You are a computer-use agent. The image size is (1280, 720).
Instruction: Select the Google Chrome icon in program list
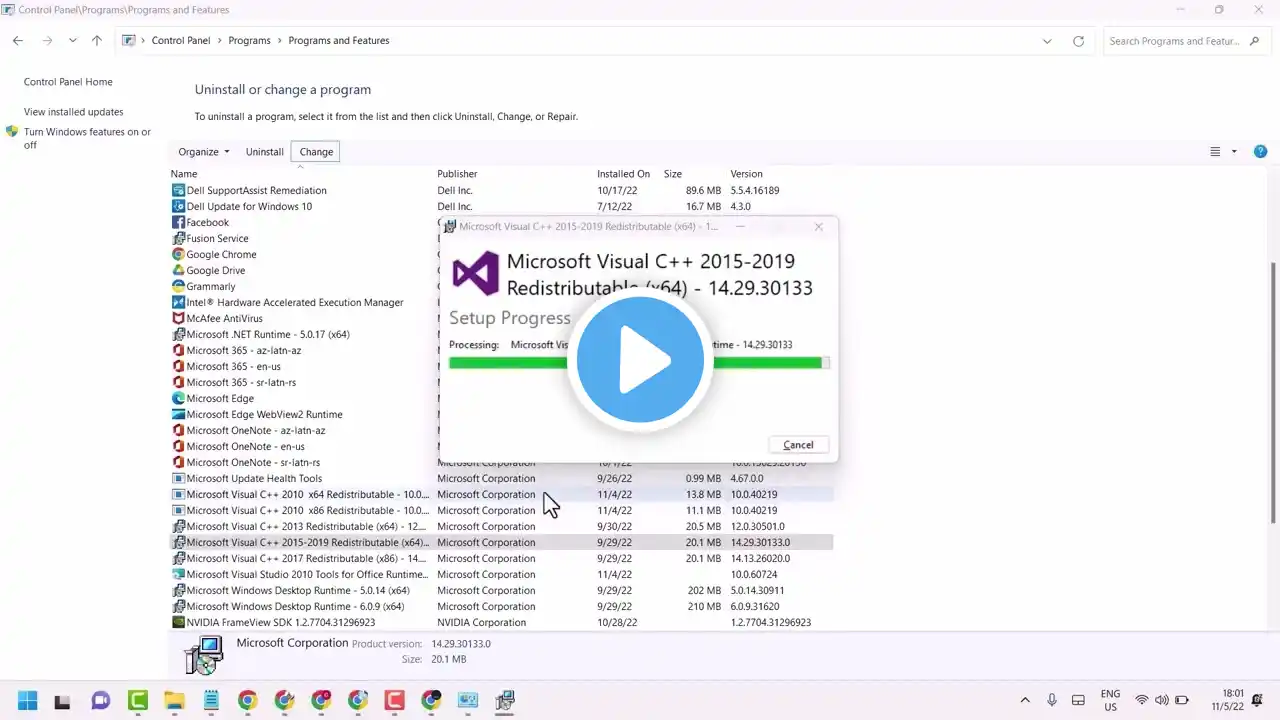[179, 254]
